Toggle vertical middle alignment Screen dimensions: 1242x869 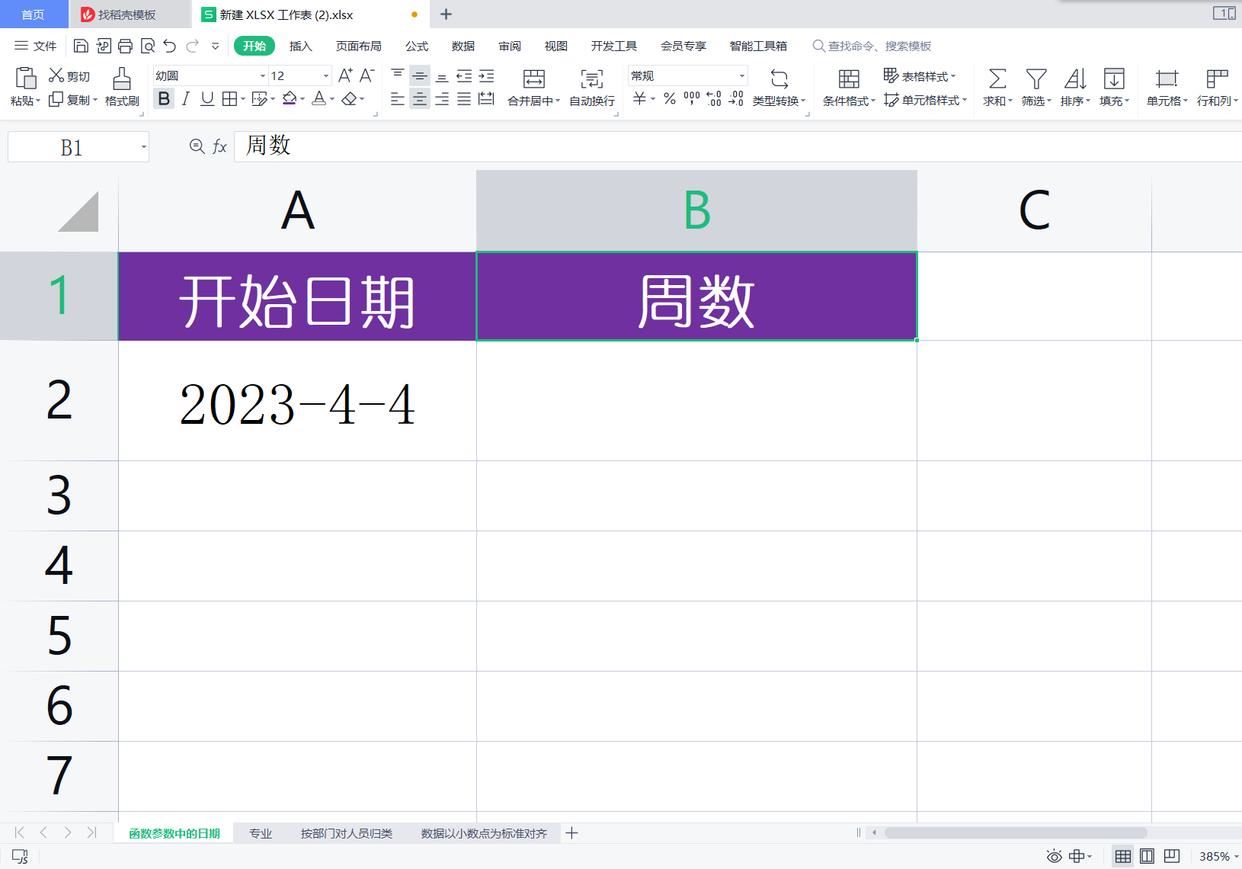[419, 76]
